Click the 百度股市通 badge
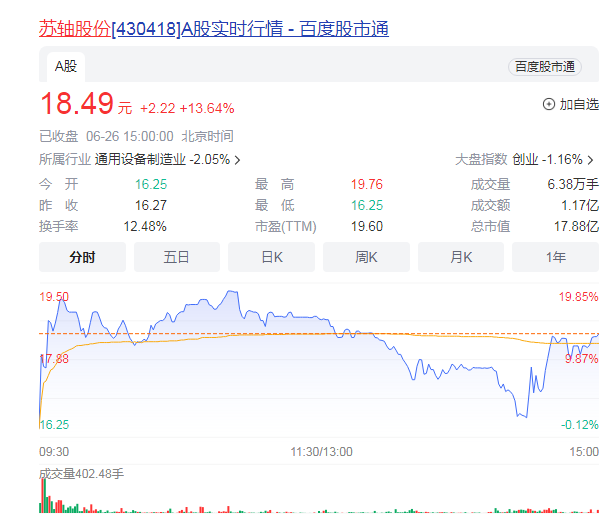Viewport: 616px width, 525px height. (544, 67)
